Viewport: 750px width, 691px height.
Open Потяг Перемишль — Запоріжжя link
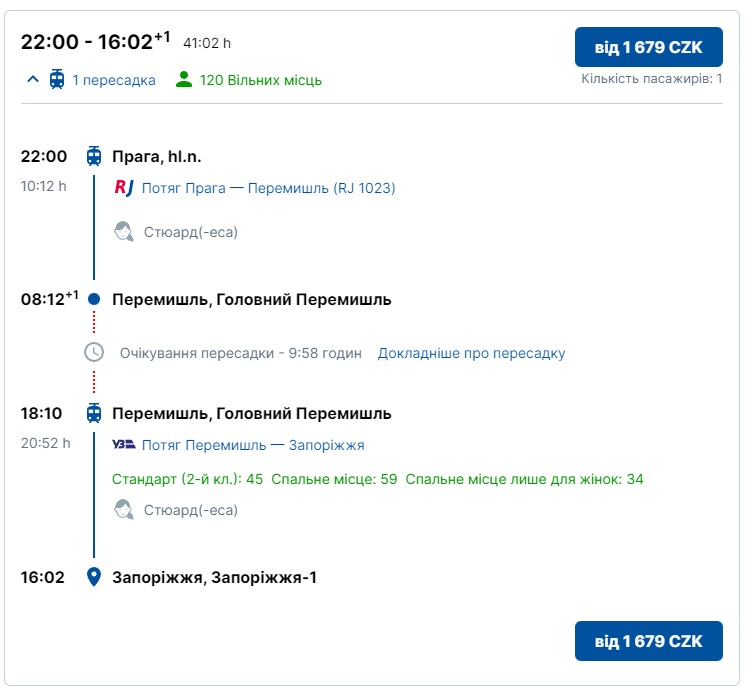pos(253,445)
